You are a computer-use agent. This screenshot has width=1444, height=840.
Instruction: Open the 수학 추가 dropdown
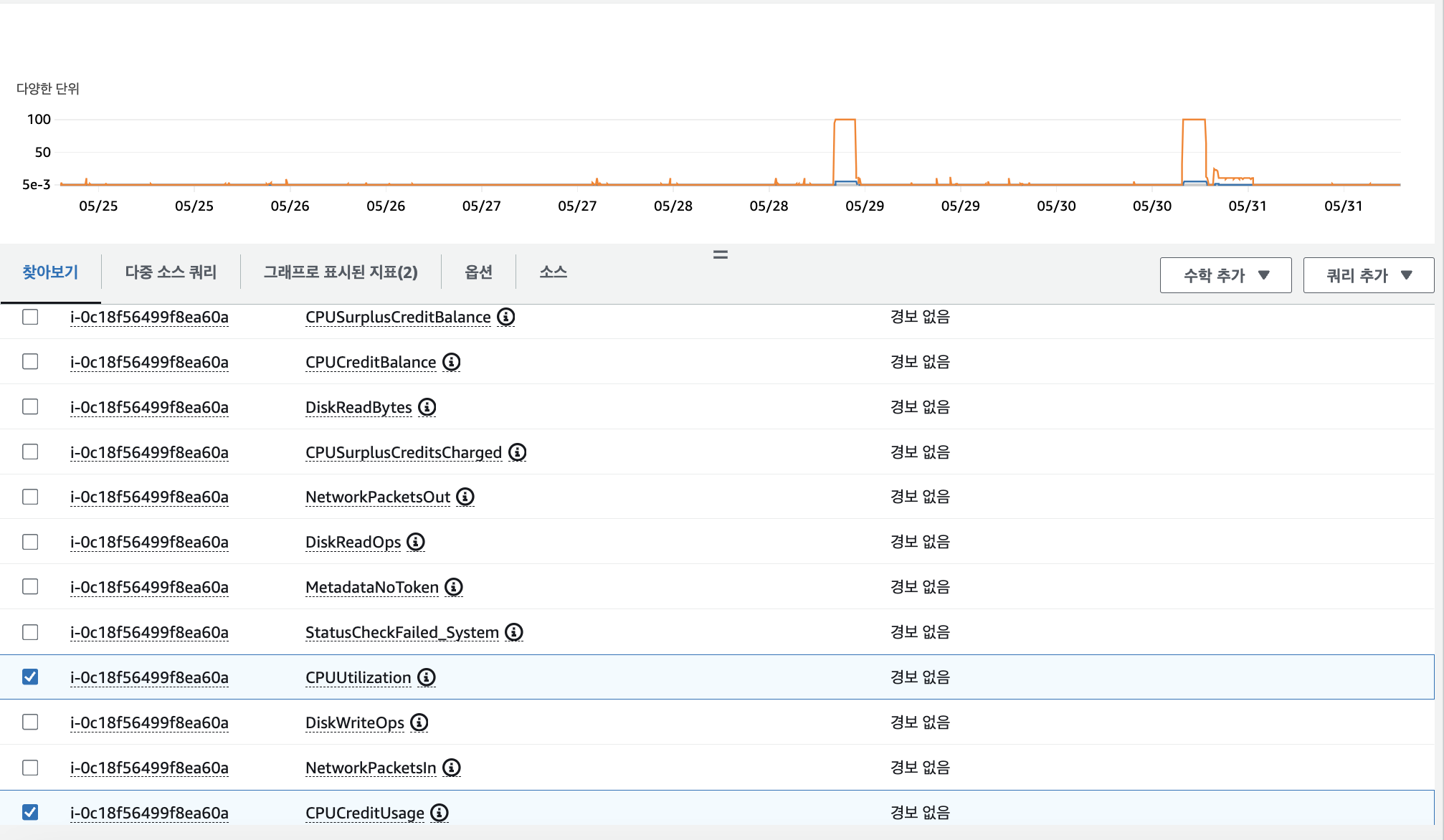1225,275
